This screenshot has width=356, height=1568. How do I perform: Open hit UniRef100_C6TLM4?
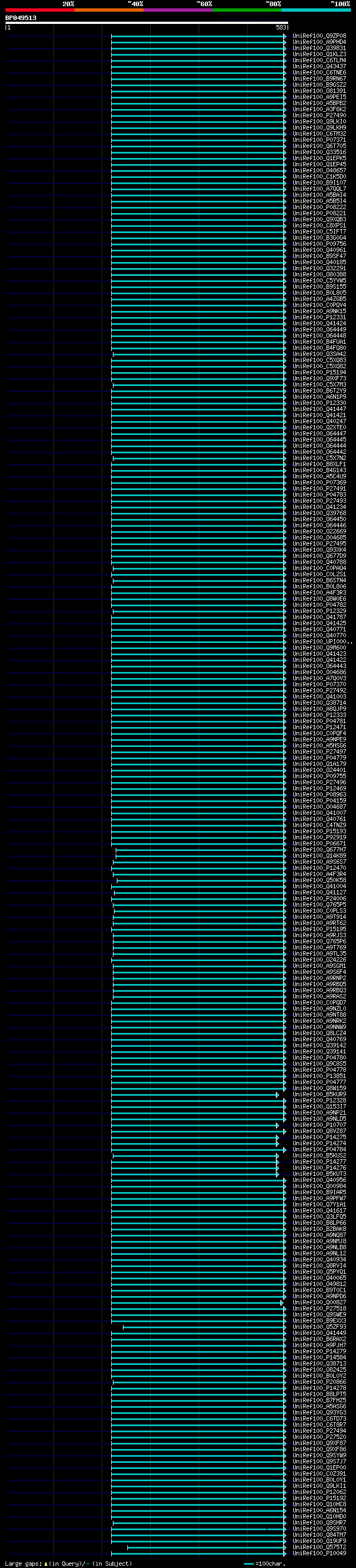click(319, 60)
